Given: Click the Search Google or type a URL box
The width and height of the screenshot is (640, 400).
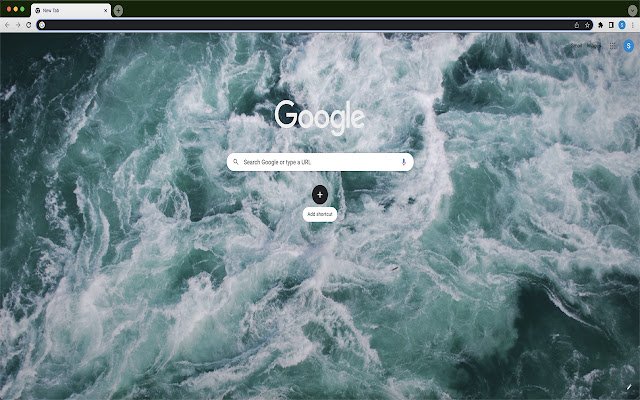Looking at the screenshot, I should coord(320,162).
